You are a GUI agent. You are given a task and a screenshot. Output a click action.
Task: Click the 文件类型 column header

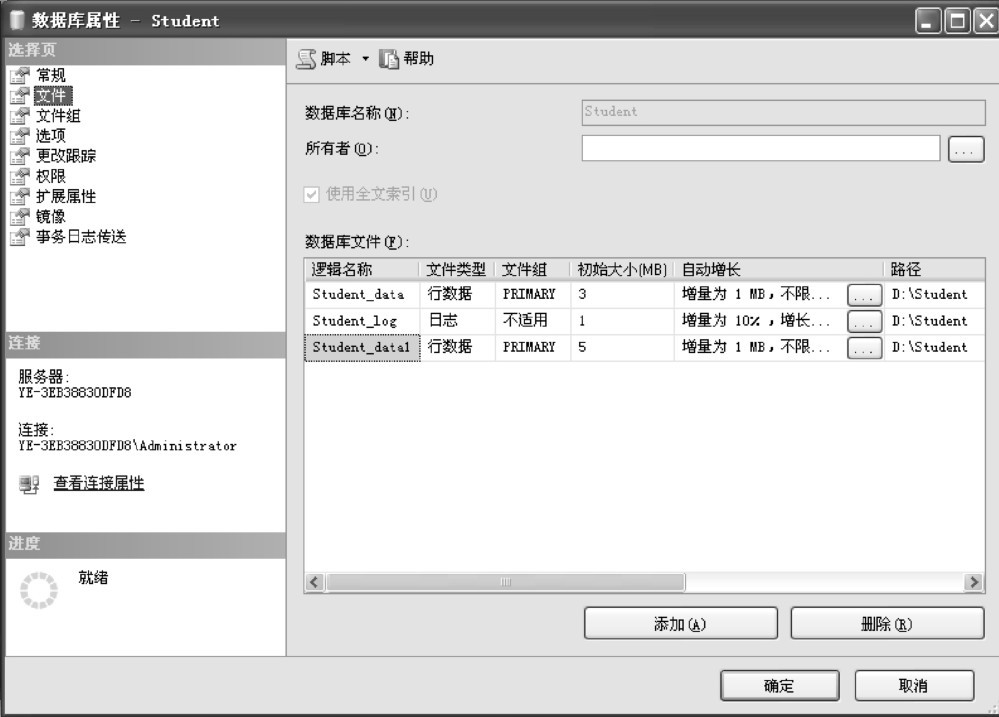click(457, 270)
